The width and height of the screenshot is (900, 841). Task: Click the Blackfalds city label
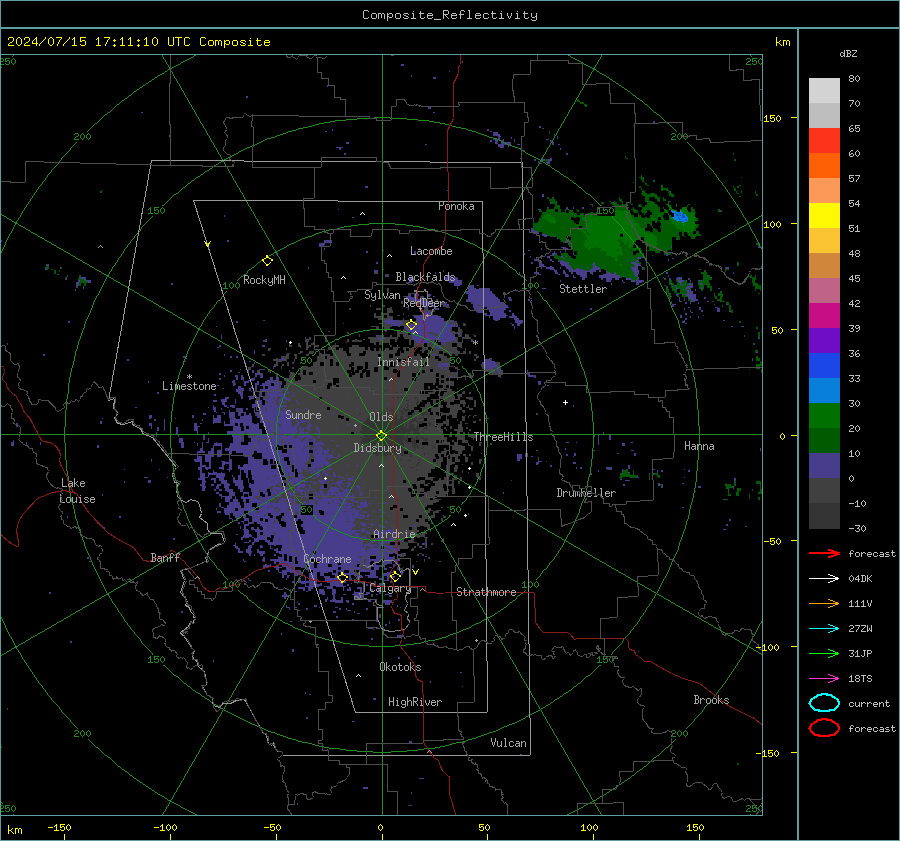click(x=425, y=277)
